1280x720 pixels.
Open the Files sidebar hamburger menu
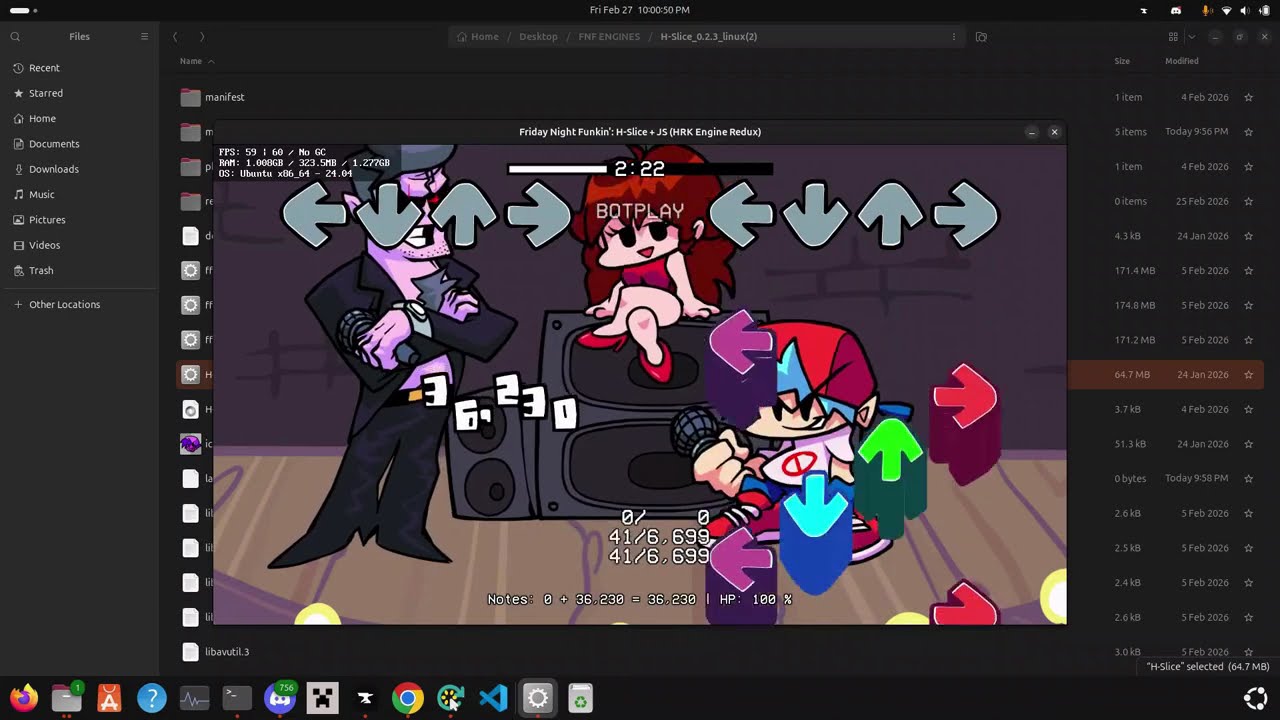tap(144, 36)
